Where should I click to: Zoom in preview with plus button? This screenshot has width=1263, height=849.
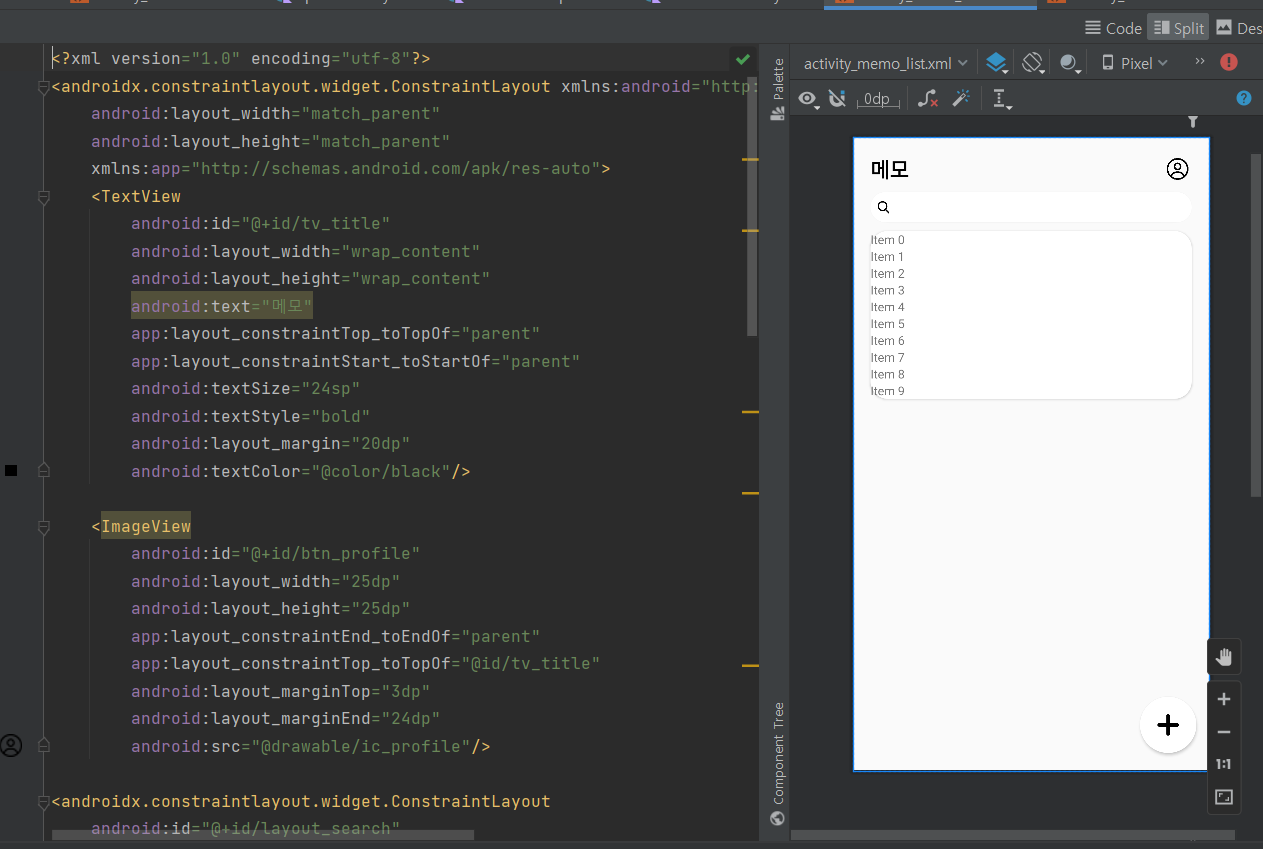coord(1224,700)
